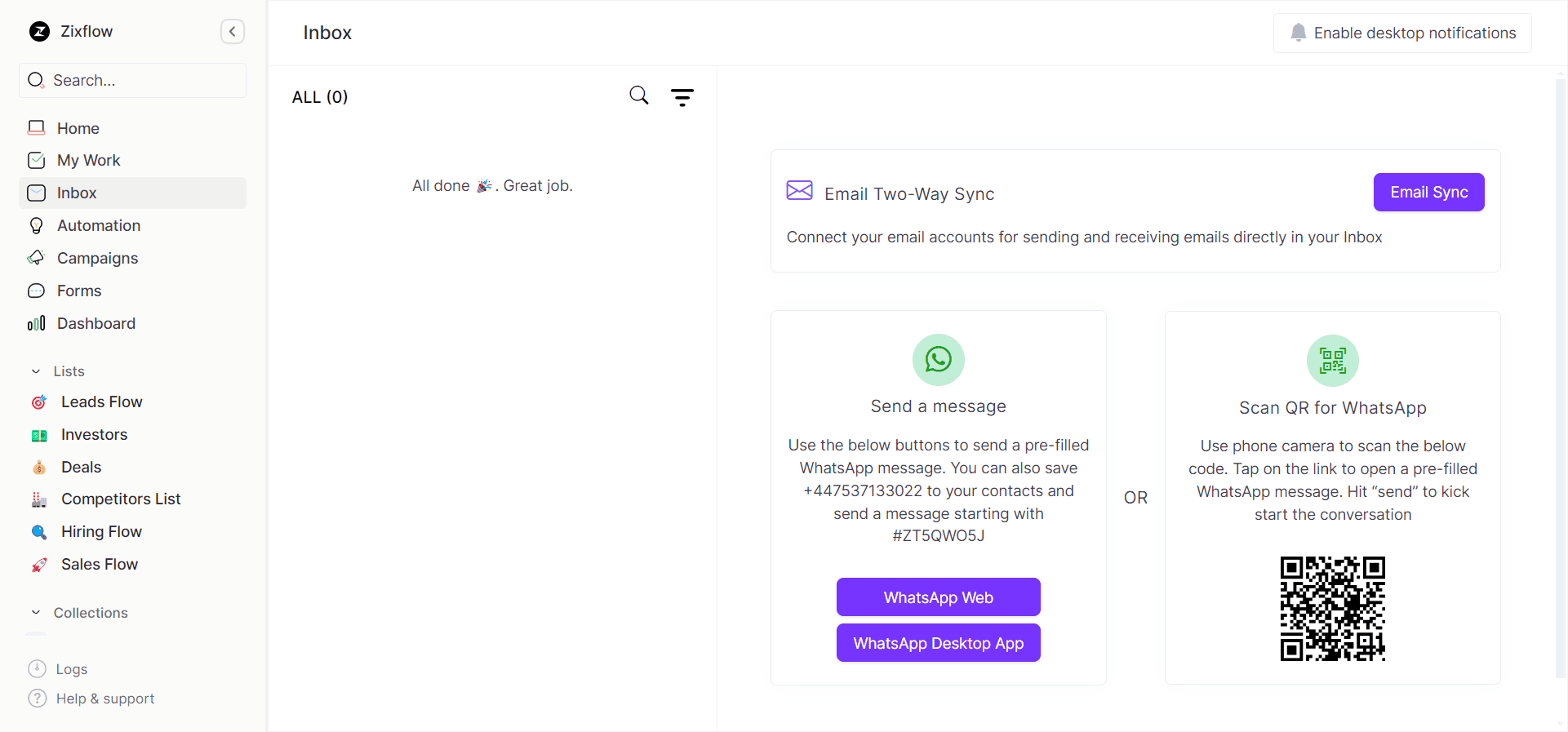The image size is (1568, 732).
Task: Open the inbox filter icon
Action: tap(682, 97)
